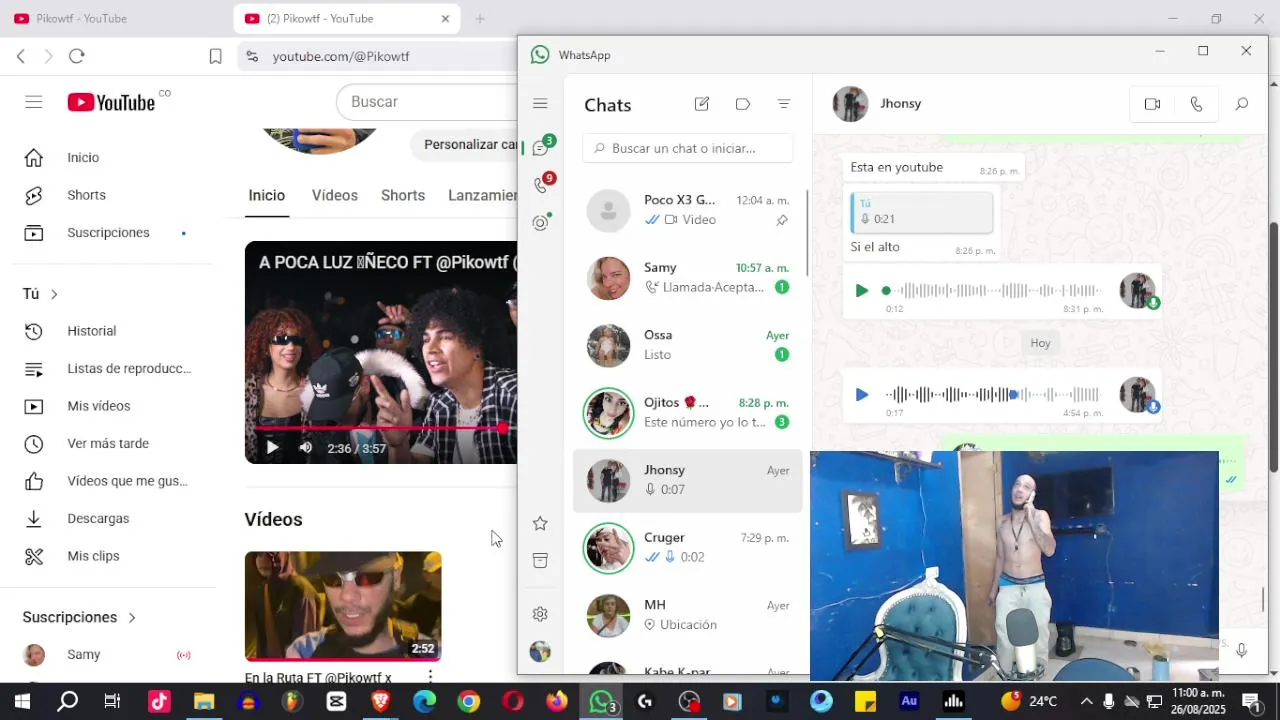Open the WhatsApp chat filter icon

click(784, 104)
